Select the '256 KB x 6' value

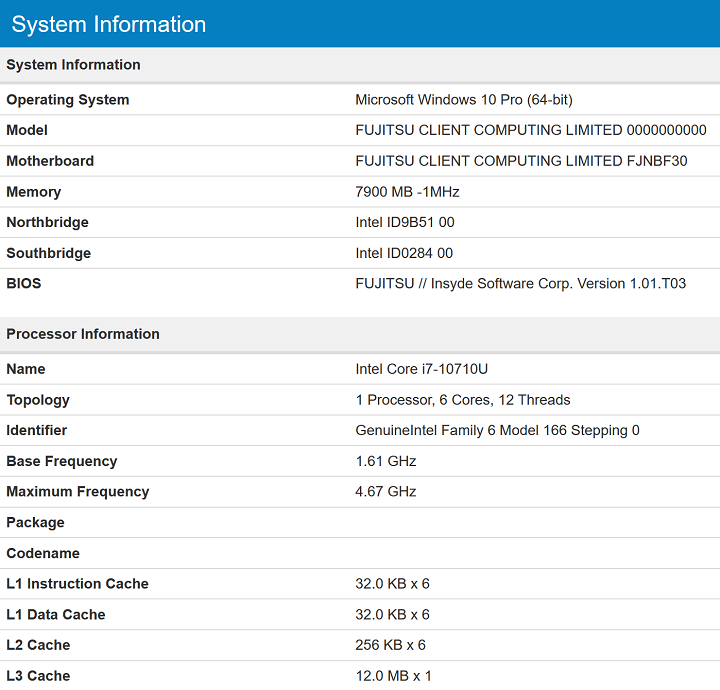tap(391, 645)
